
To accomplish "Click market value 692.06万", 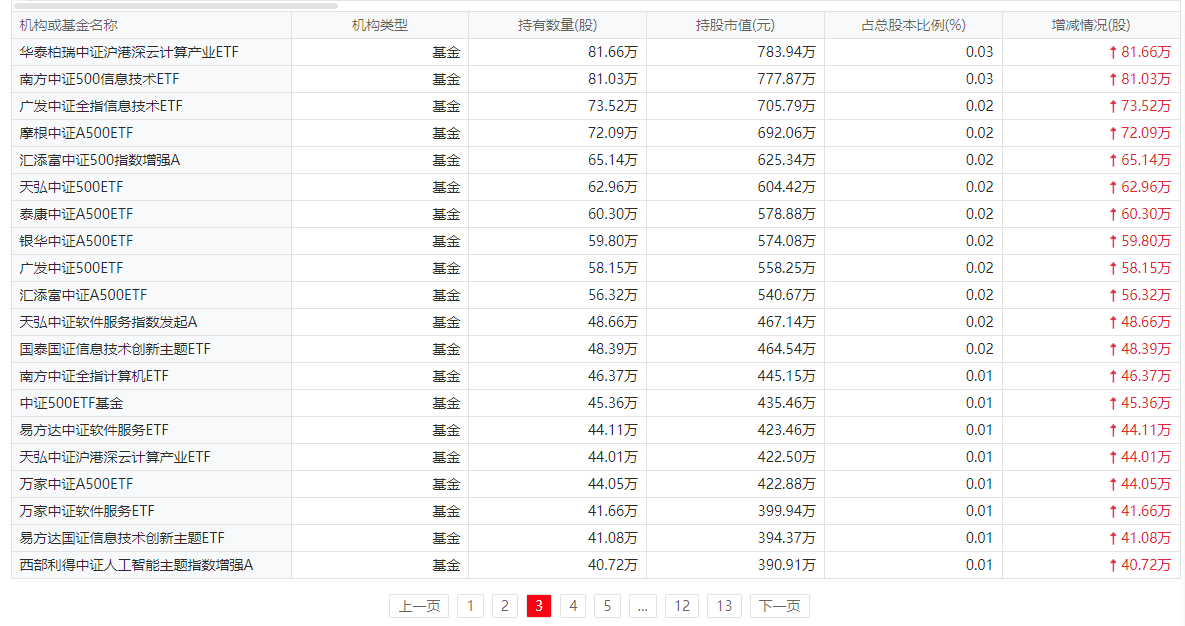I will pos(786,133).
